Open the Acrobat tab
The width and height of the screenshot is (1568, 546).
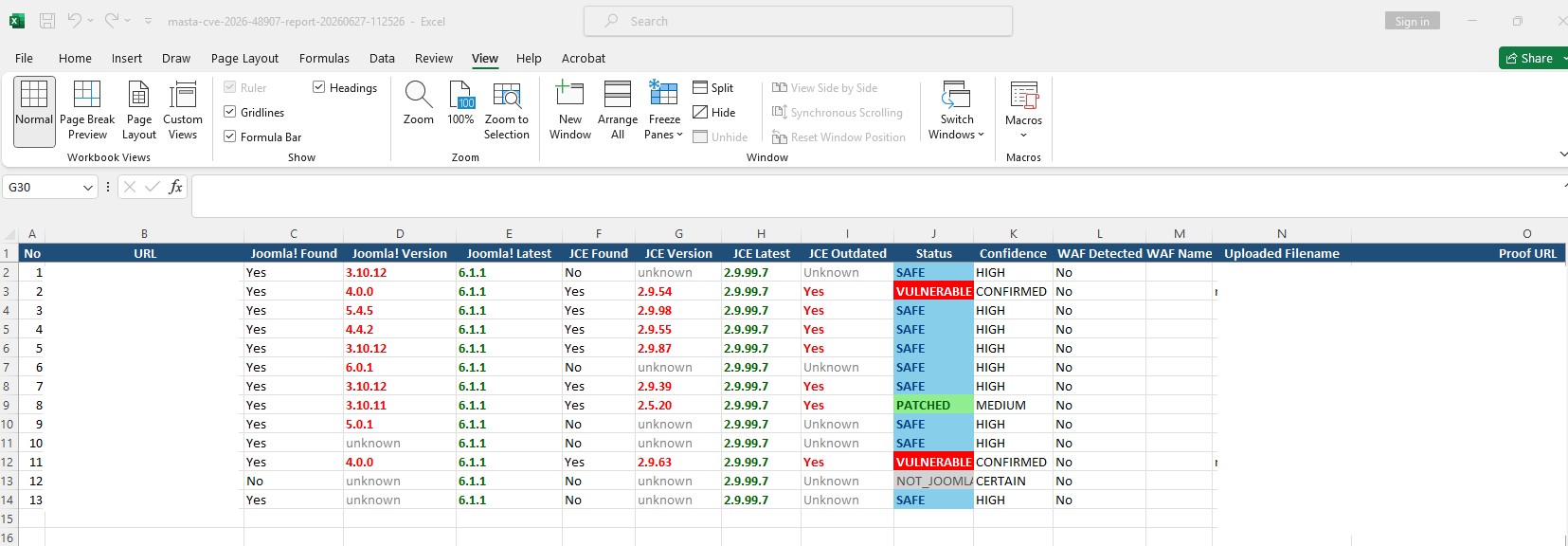tap(584, 58)
